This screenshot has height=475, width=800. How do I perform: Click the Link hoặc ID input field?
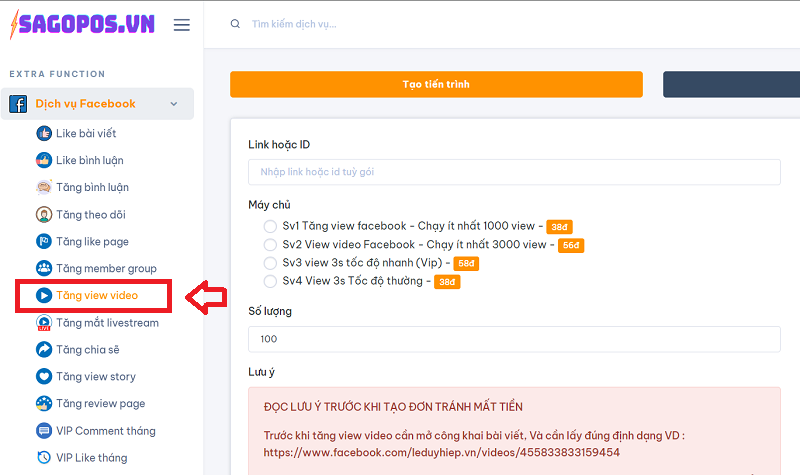[x=514, y=172]
